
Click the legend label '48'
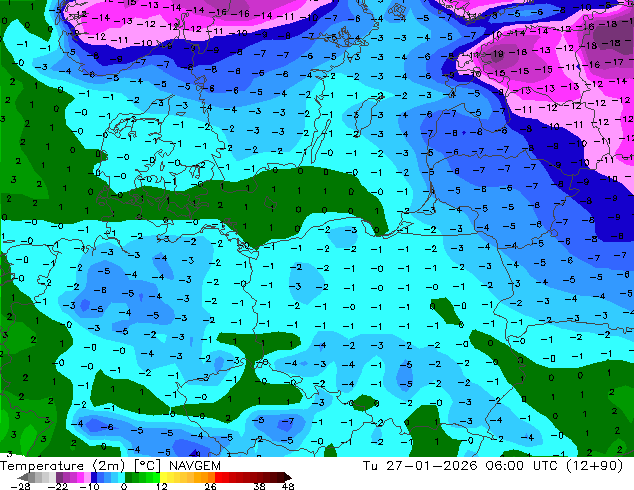click(x=288, y=486)
